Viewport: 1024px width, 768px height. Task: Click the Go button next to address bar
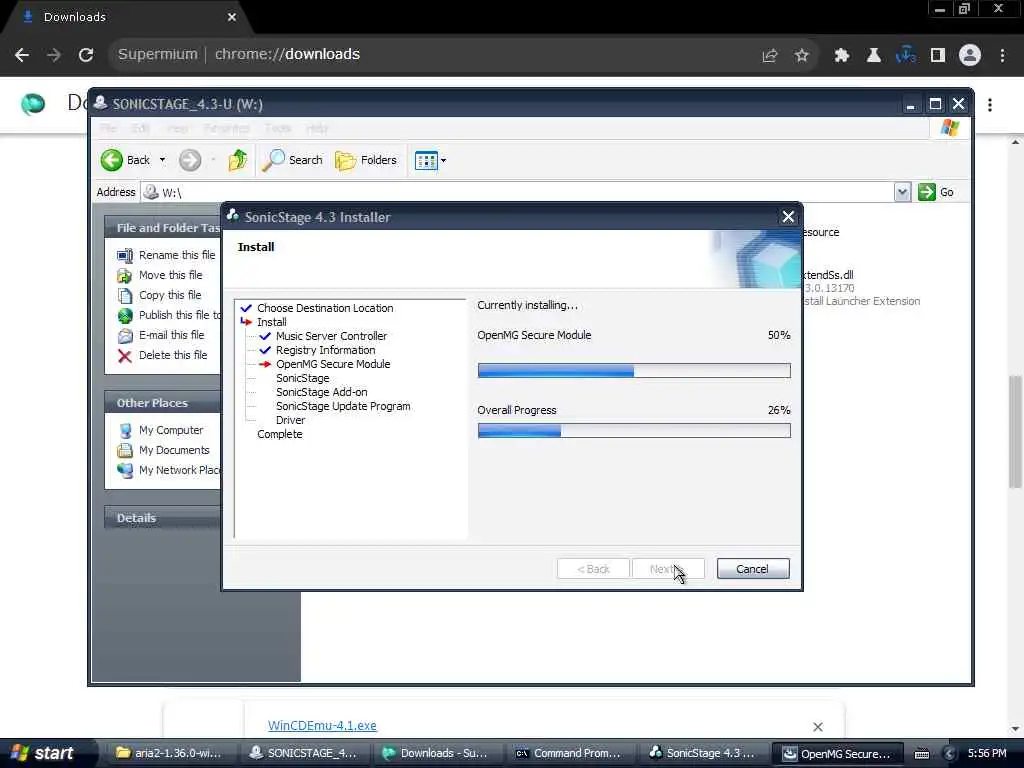936,192
